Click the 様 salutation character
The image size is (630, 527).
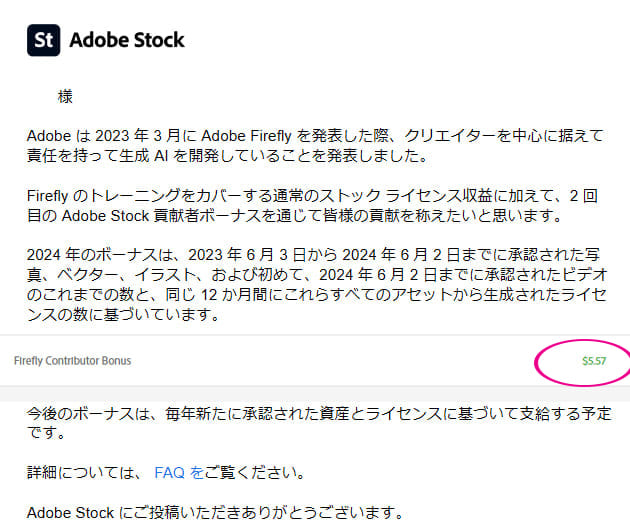(x=65, y=97)
